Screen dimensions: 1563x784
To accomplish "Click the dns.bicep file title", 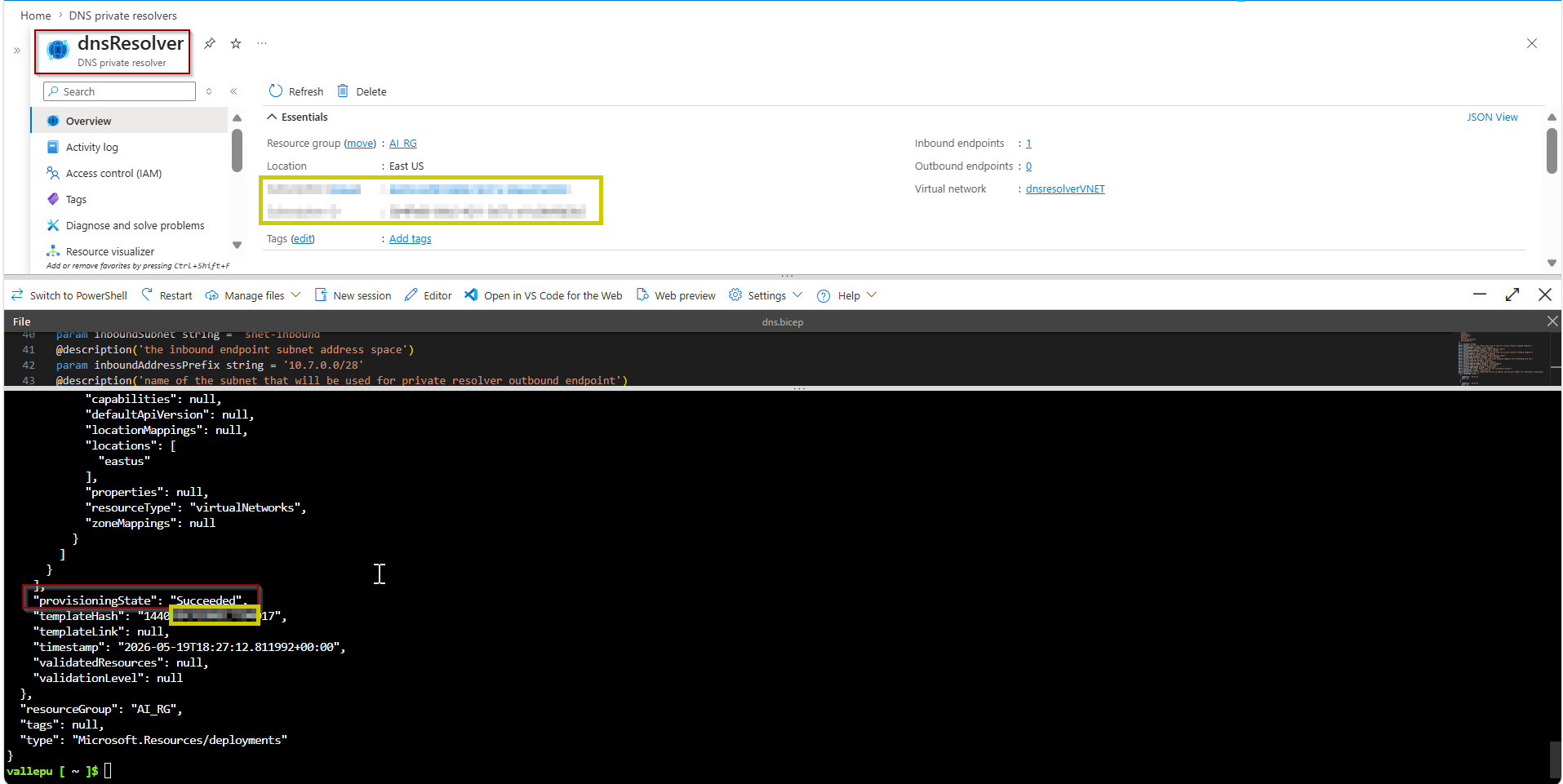I will [x=783, y=322].
